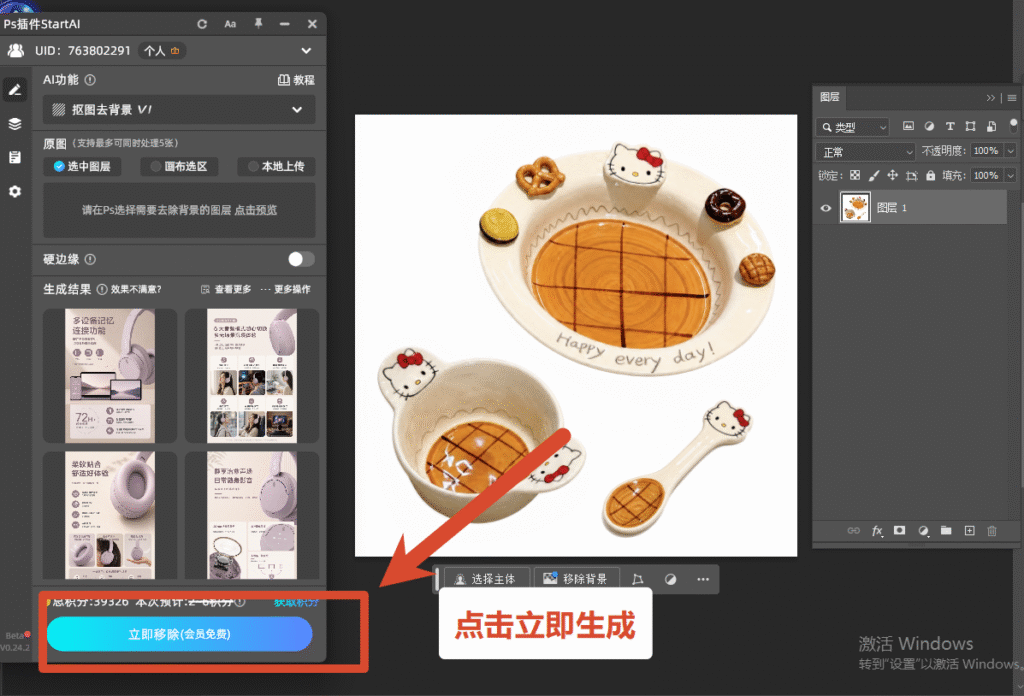Click transform icon in contextual task bar

pyautogui.click(x=637, y=579)
